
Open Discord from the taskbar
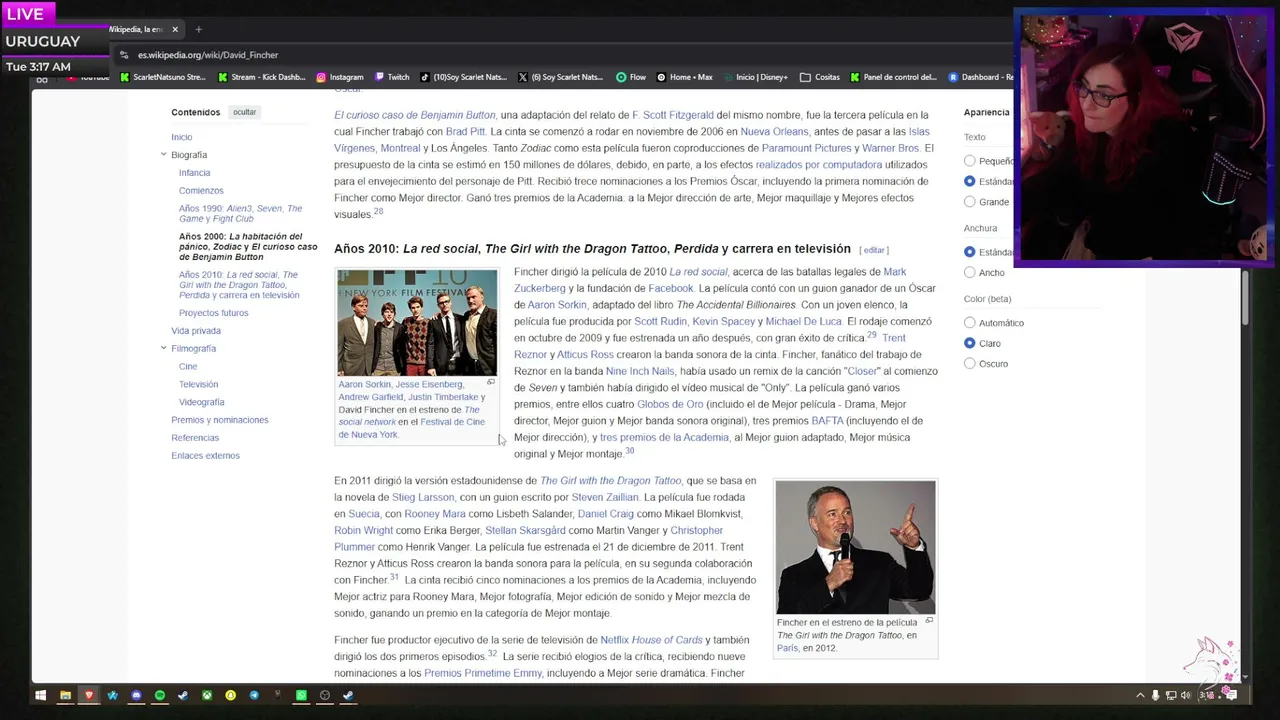136,695
